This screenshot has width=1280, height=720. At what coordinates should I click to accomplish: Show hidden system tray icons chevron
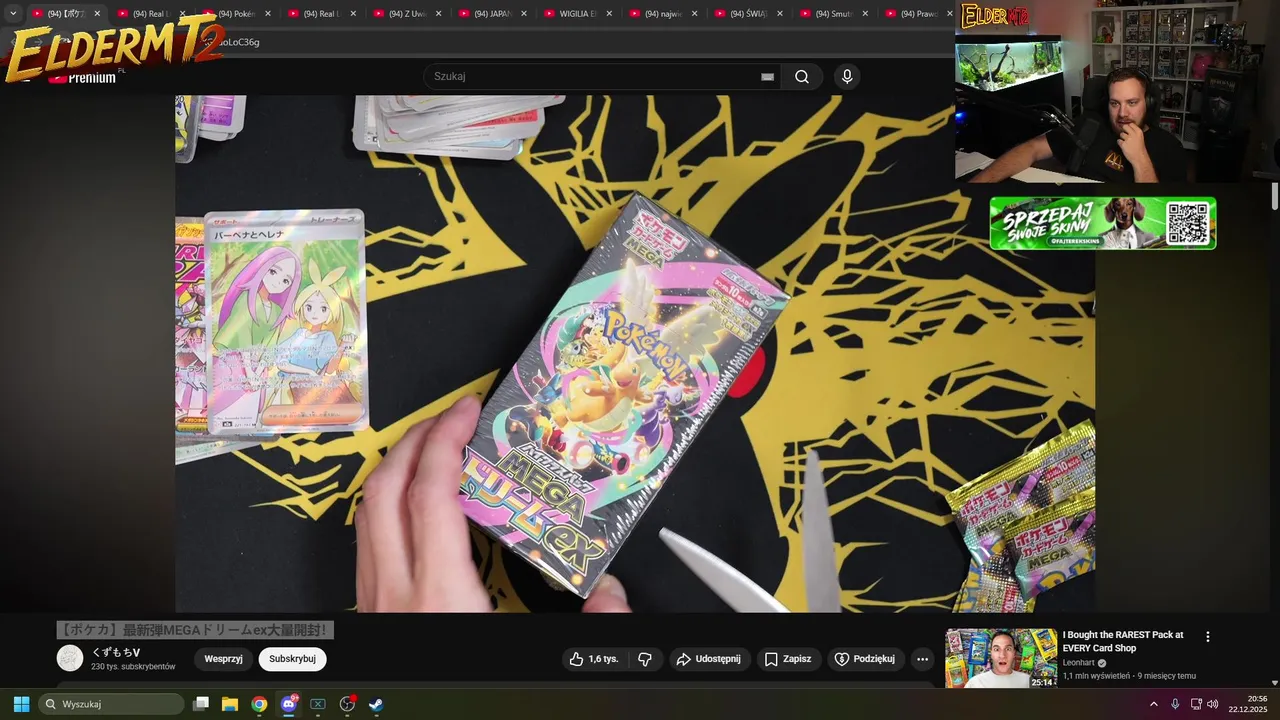[1153, 704]
